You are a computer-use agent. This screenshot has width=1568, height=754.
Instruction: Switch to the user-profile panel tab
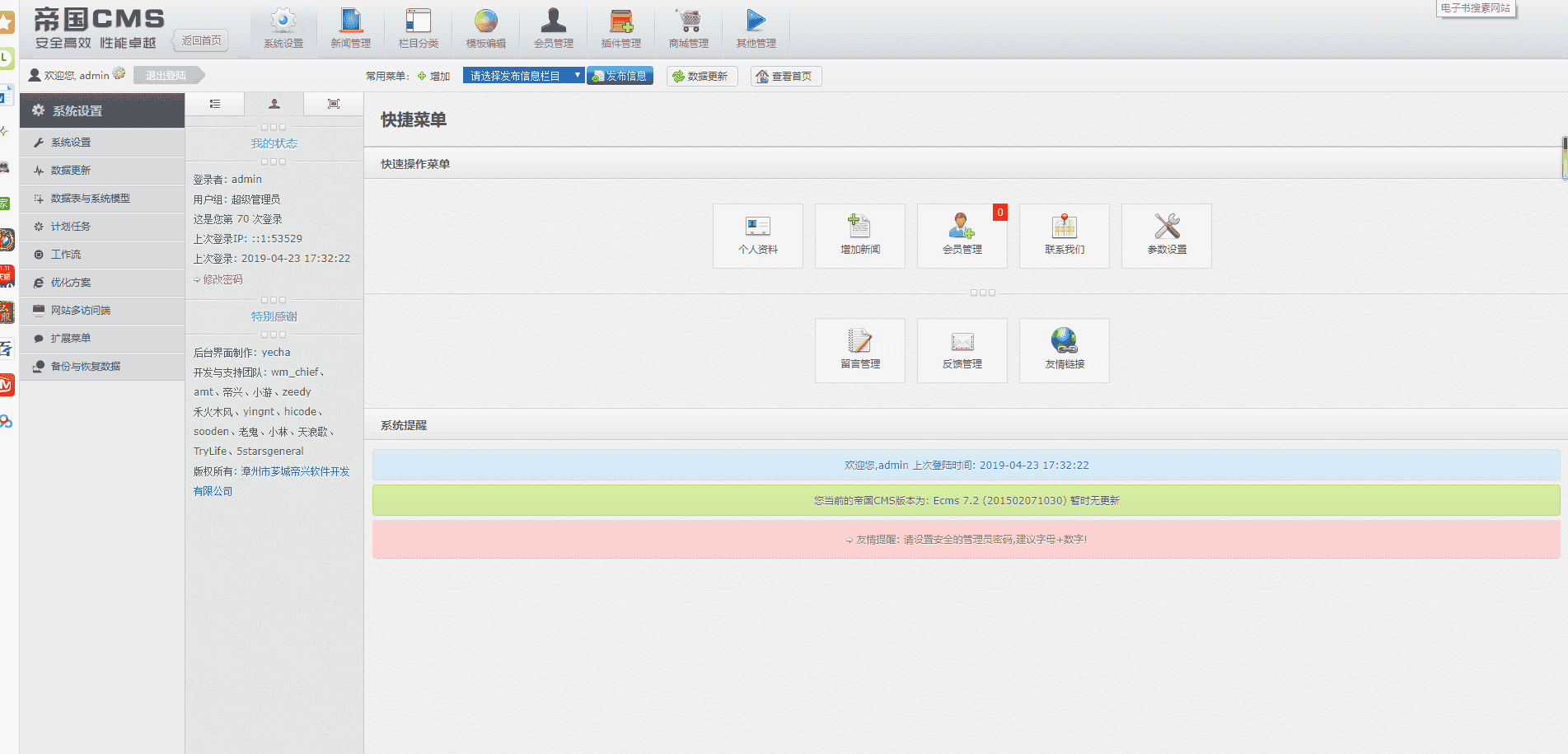(274, 104)
